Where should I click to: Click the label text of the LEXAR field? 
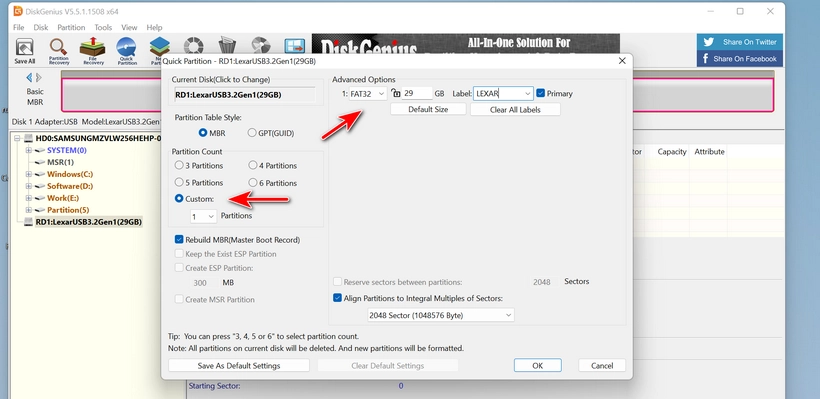click(x=487, y=94)
